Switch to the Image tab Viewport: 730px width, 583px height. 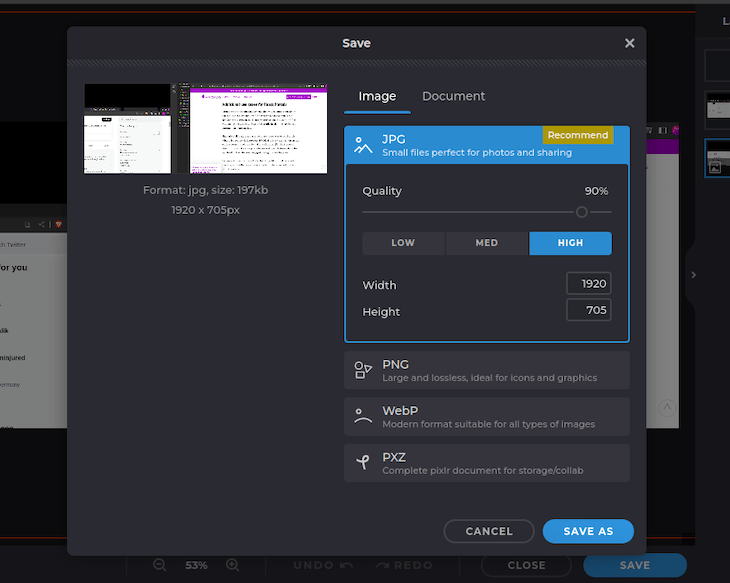(x=377, y=96)
